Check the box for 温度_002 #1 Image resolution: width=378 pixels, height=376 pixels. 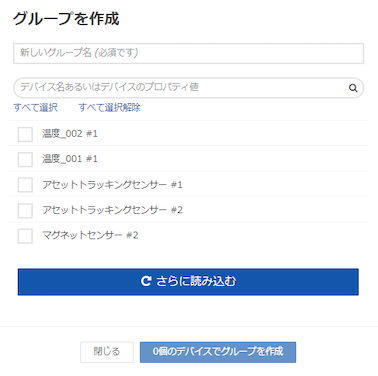[x=25, y=134]
